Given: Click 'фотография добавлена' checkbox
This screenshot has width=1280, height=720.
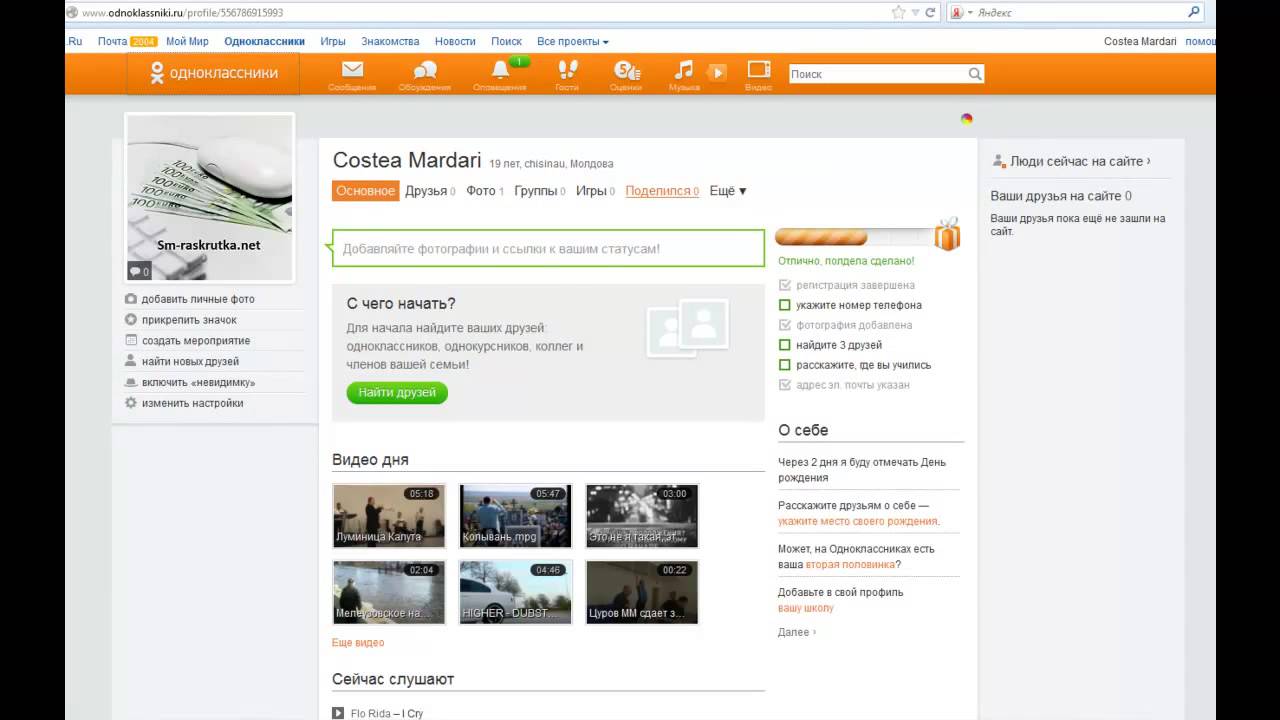Looking at the screenshot, I should pos(785,325).
